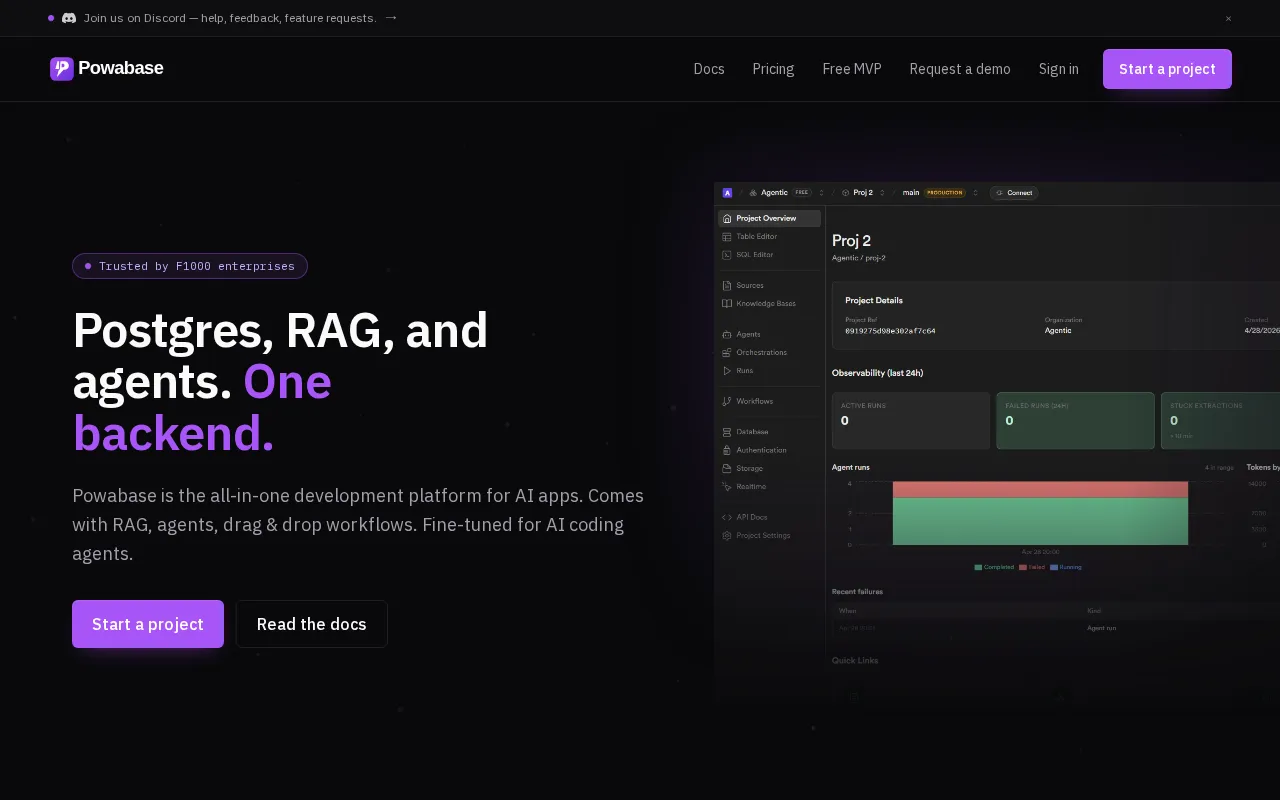
Task: Open the Table Editor sidebar icon
Action: pyautogui.click(x=727, y=237)
